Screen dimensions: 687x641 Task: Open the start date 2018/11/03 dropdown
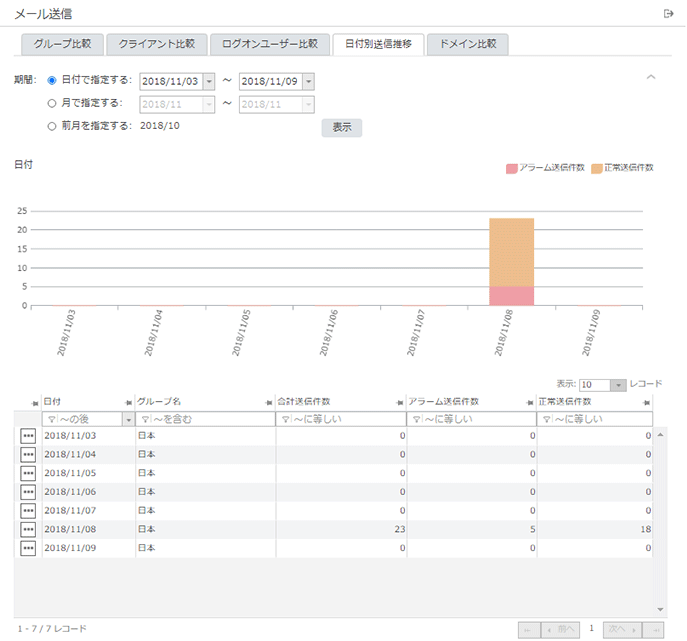[209, 81]
